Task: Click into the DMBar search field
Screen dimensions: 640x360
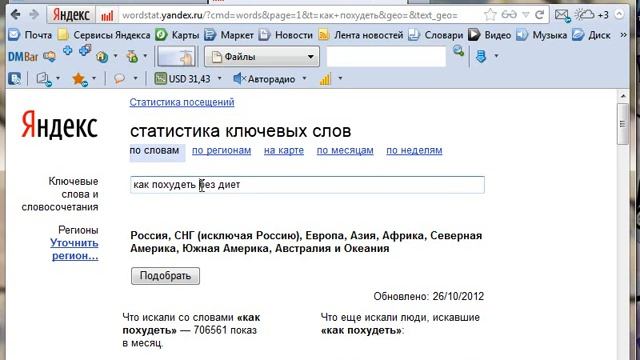Action: [386, 56]
